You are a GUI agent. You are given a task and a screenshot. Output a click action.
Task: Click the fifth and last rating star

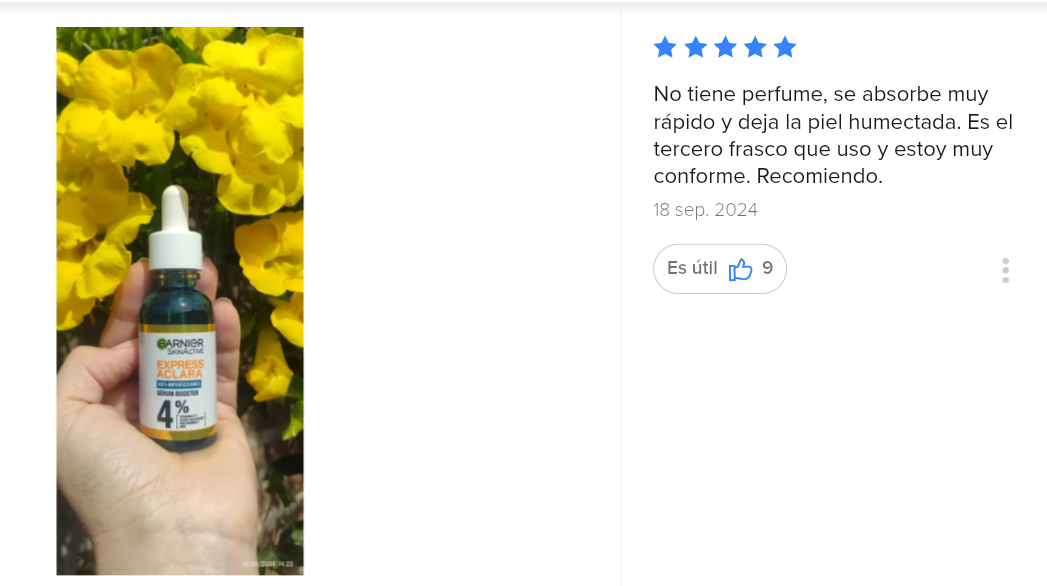(785, 47)
